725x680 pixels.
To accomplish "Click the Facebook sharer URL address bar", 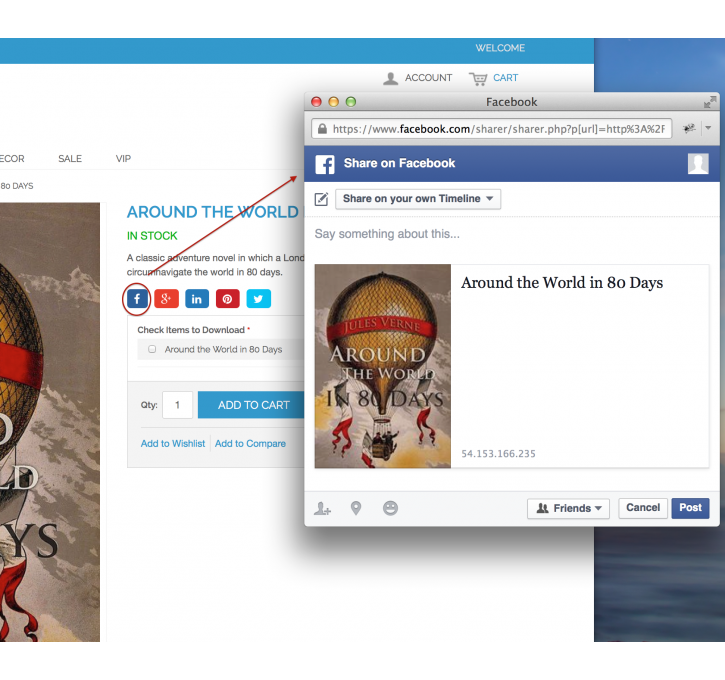I will point(491,129).
